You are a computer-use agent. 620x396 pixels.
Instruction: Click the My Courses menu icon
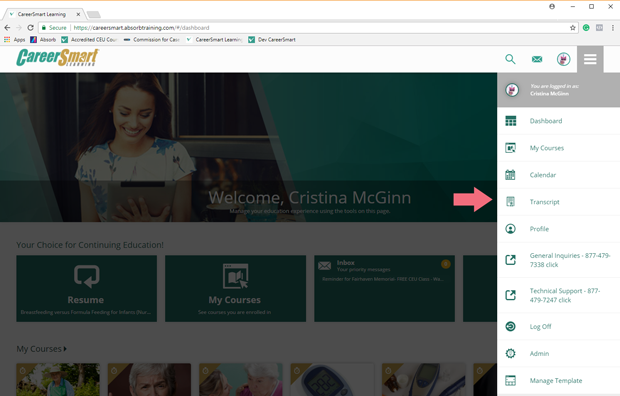pos(510,148)
